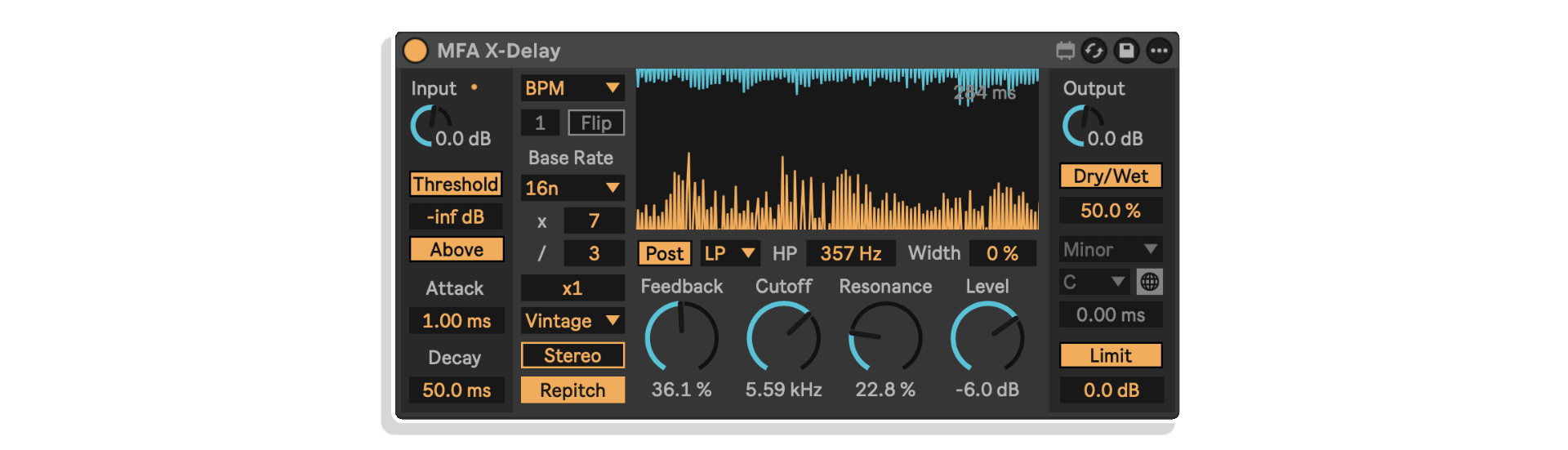Toggle the Dry/Wet button

click(x=1111, y=176)
